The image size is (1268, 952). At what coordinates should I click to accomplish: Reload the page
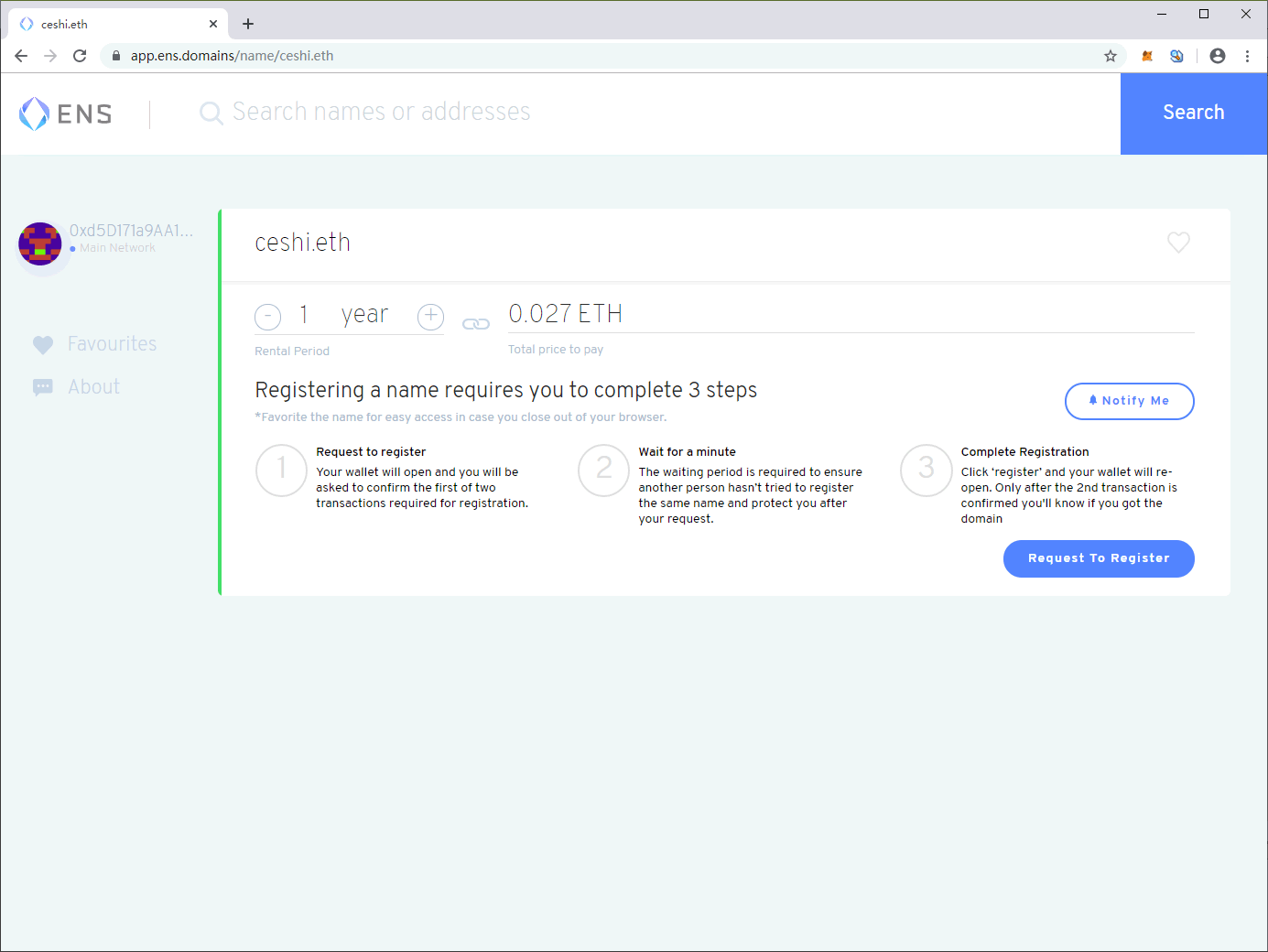point(80,56)
